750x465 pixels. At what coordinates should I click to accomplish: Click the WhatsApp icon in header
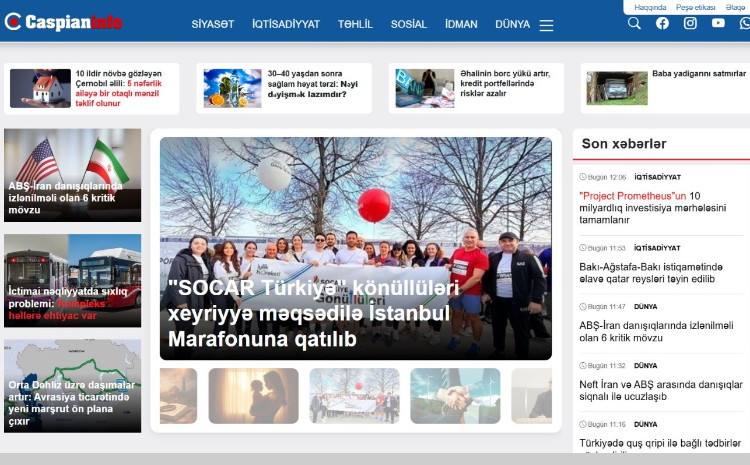[x=744, y=24]
